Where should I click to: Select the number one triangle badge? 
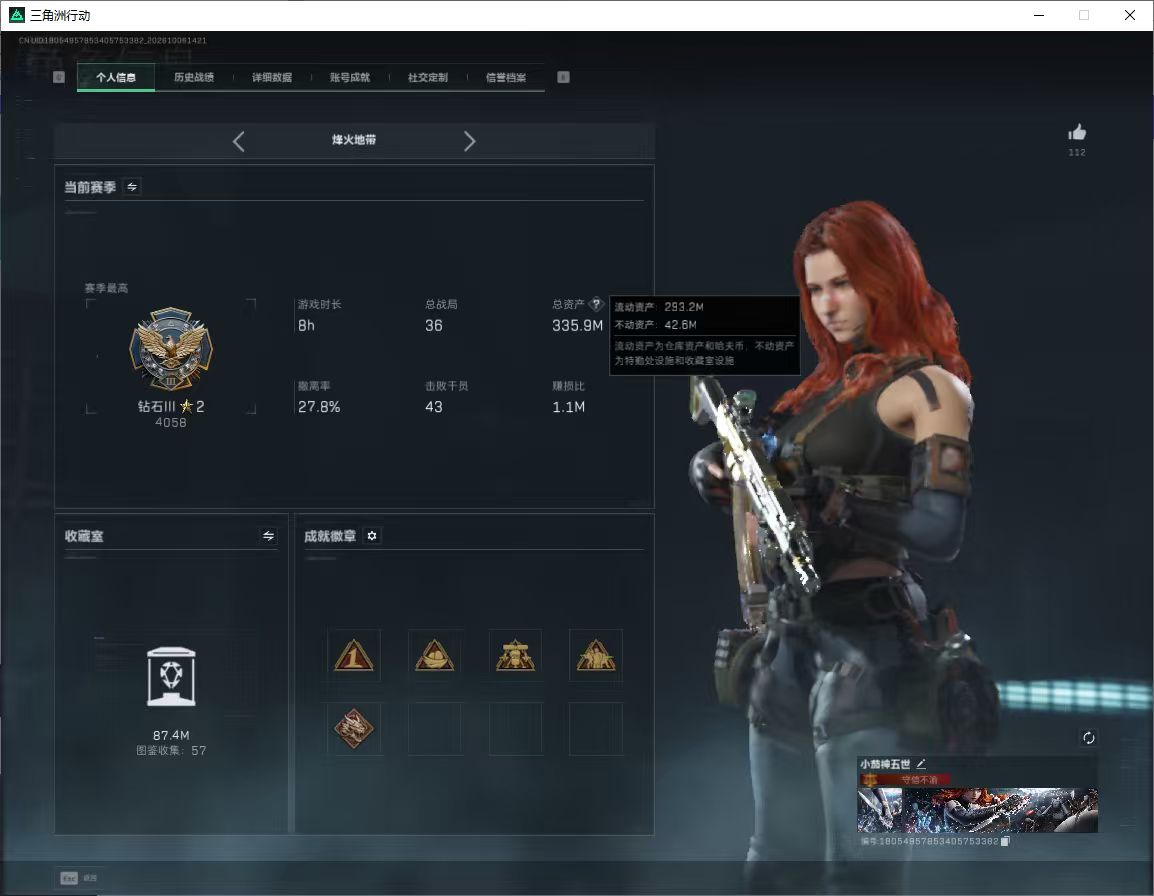(354, 655)
